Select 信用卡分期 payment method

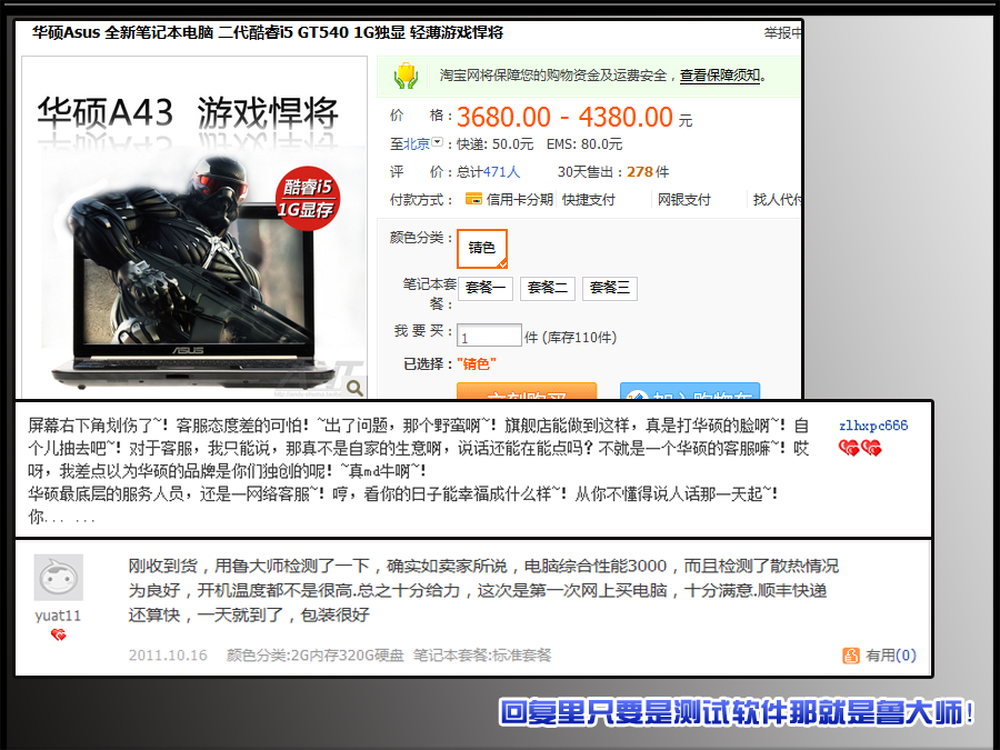click(x=519, y=200)
